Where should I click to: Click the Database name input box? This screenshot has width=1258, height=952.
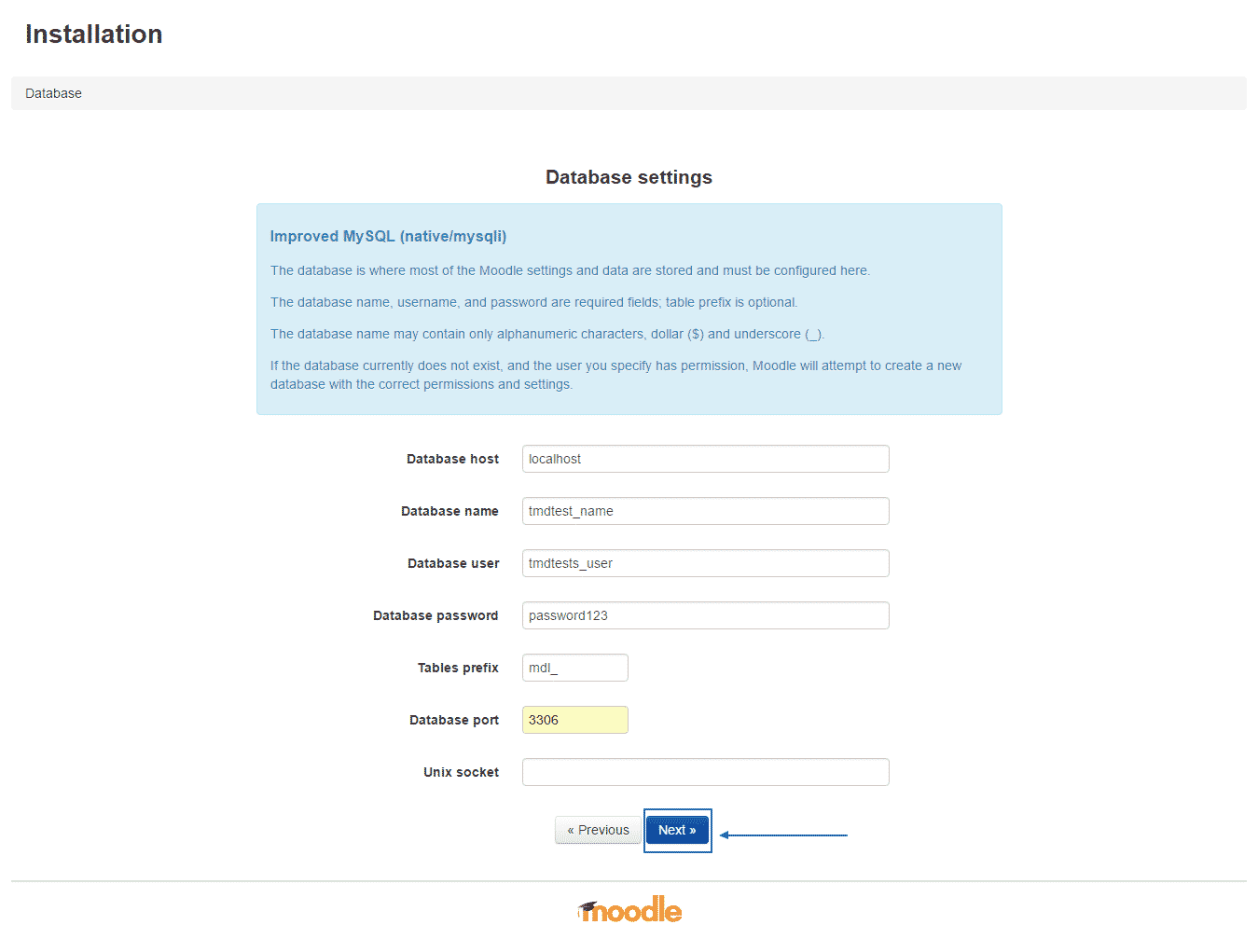click(x=705, y=511)
